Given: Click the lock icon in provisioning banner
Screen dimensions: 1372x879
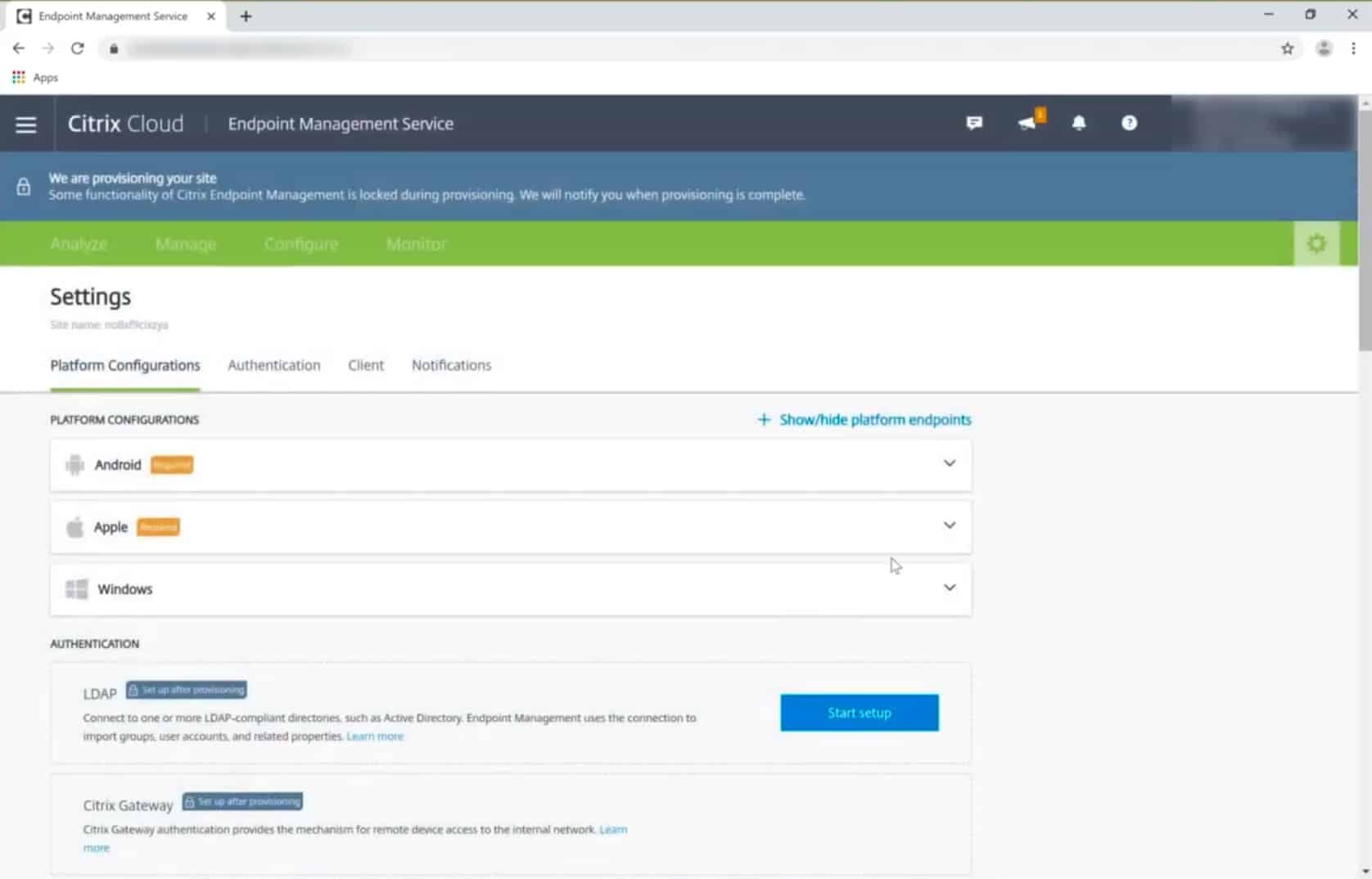Looking at the screenshot, I should (x=24, y=187).
